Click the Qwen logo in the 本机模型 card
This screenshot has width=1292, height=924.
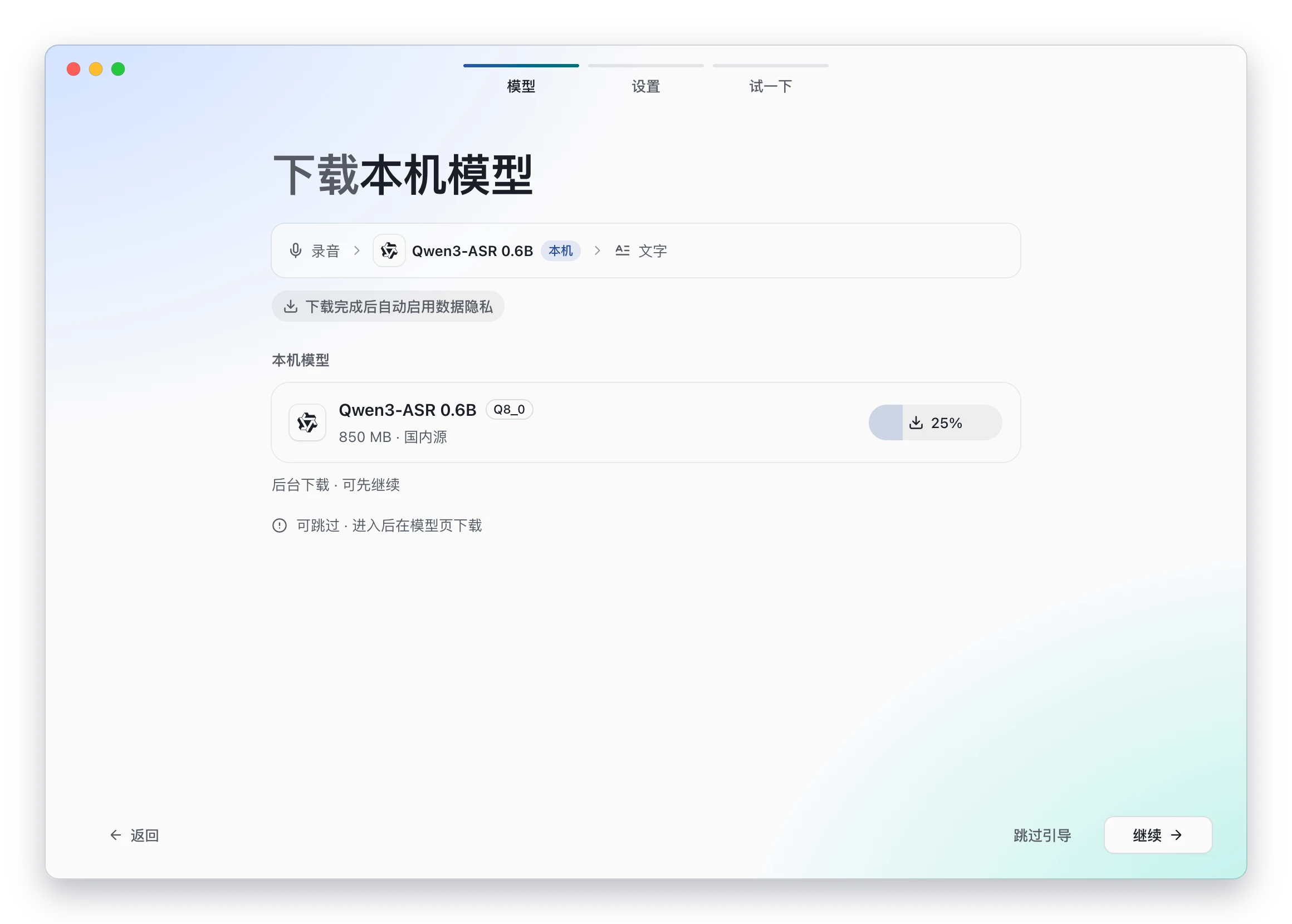(x=307, y=422)
